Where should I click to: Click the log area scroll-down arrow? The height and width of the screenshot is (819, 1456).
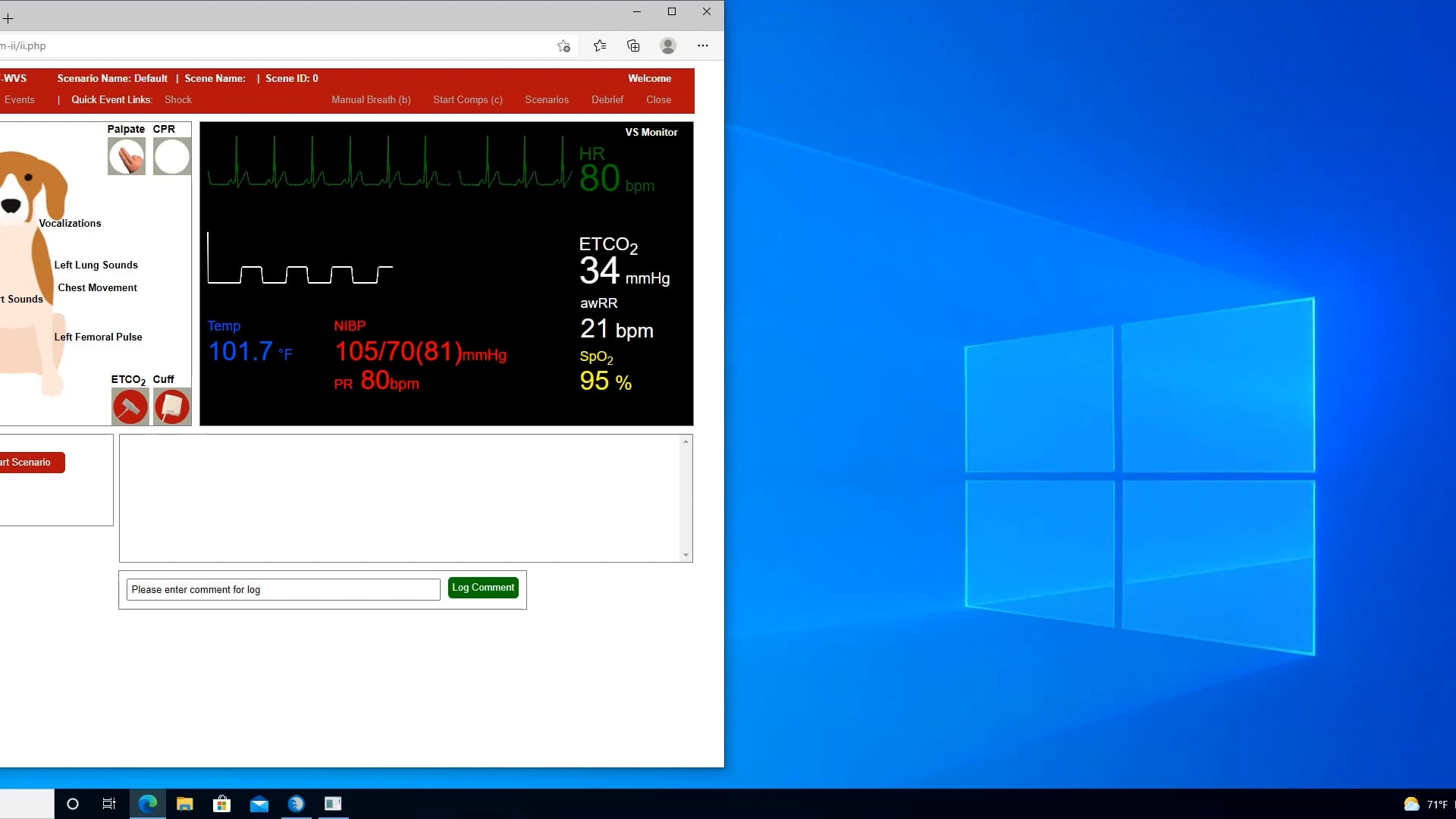[x=686, y=555]
